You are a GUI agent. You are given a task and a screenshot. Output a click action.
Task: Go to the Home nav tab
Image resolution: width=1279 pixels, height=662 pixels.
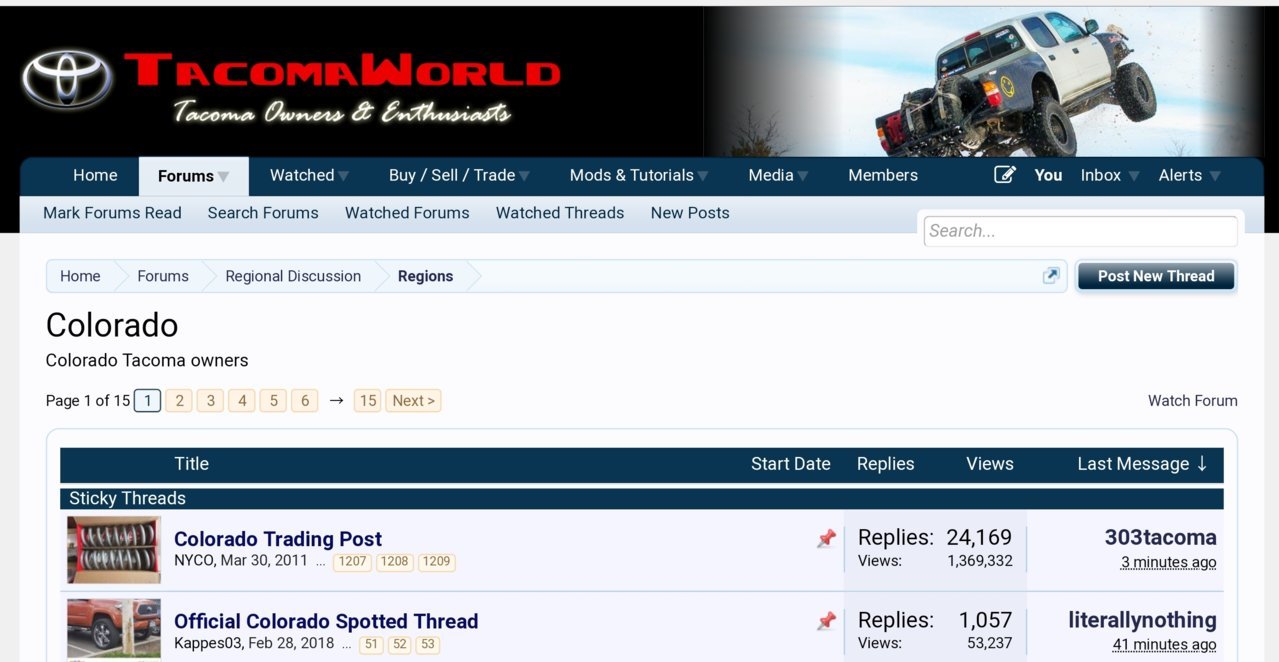coord(95,175)
